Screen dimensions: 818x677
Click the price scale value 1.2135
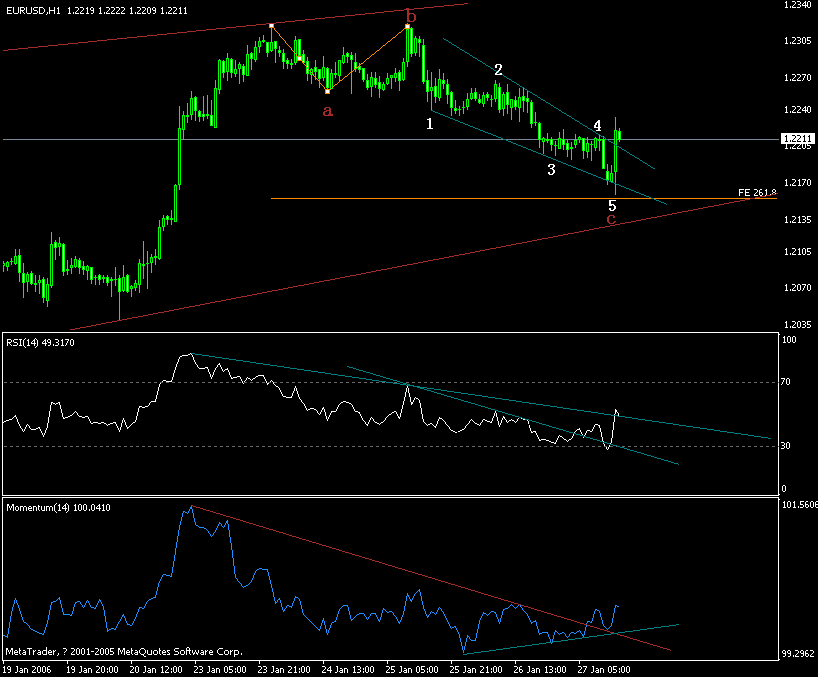(x=798, y=220)
